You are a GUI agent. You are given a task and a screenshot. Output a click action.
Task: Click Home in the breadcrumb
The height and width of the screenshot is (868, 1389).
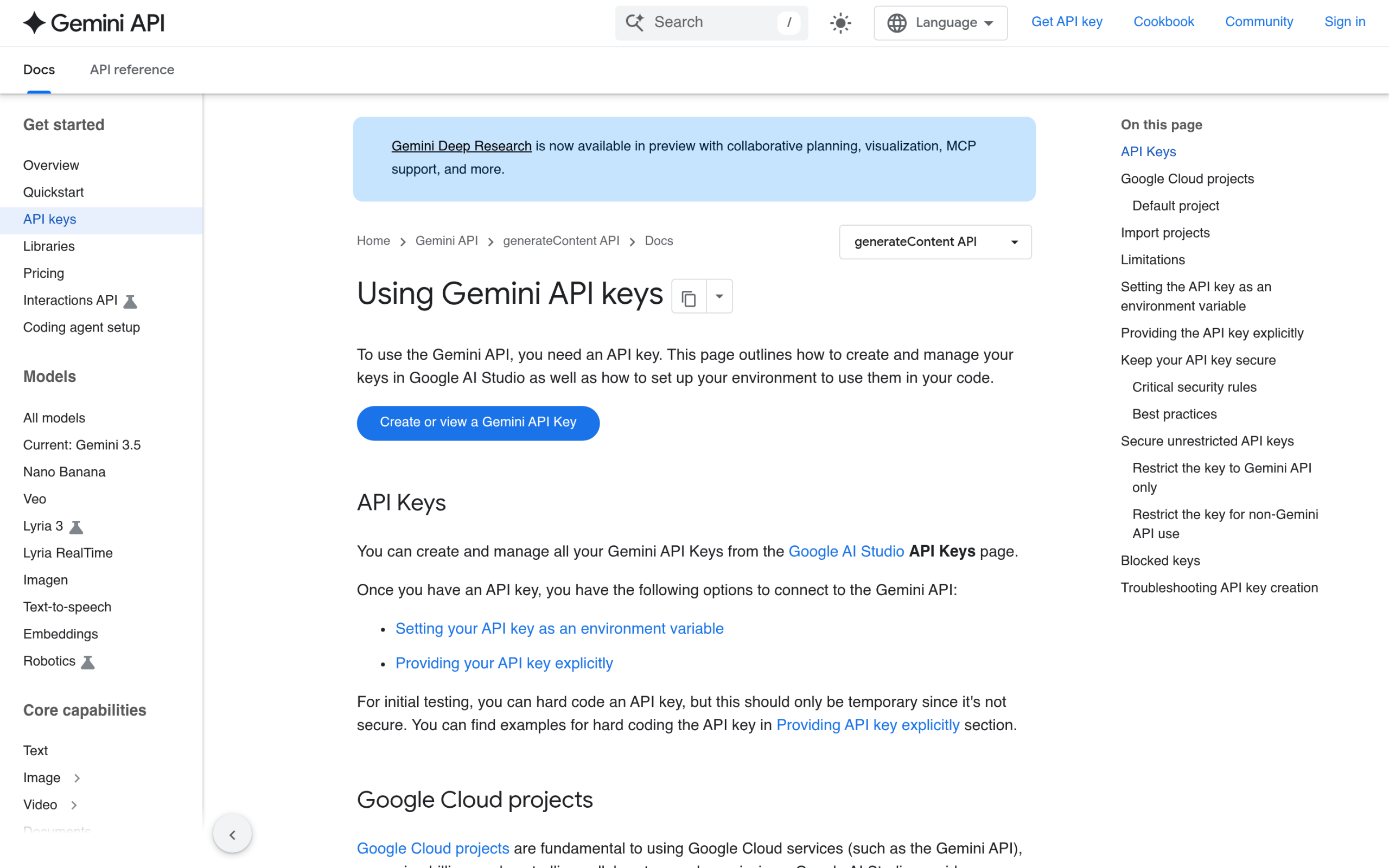pos(373,241)
